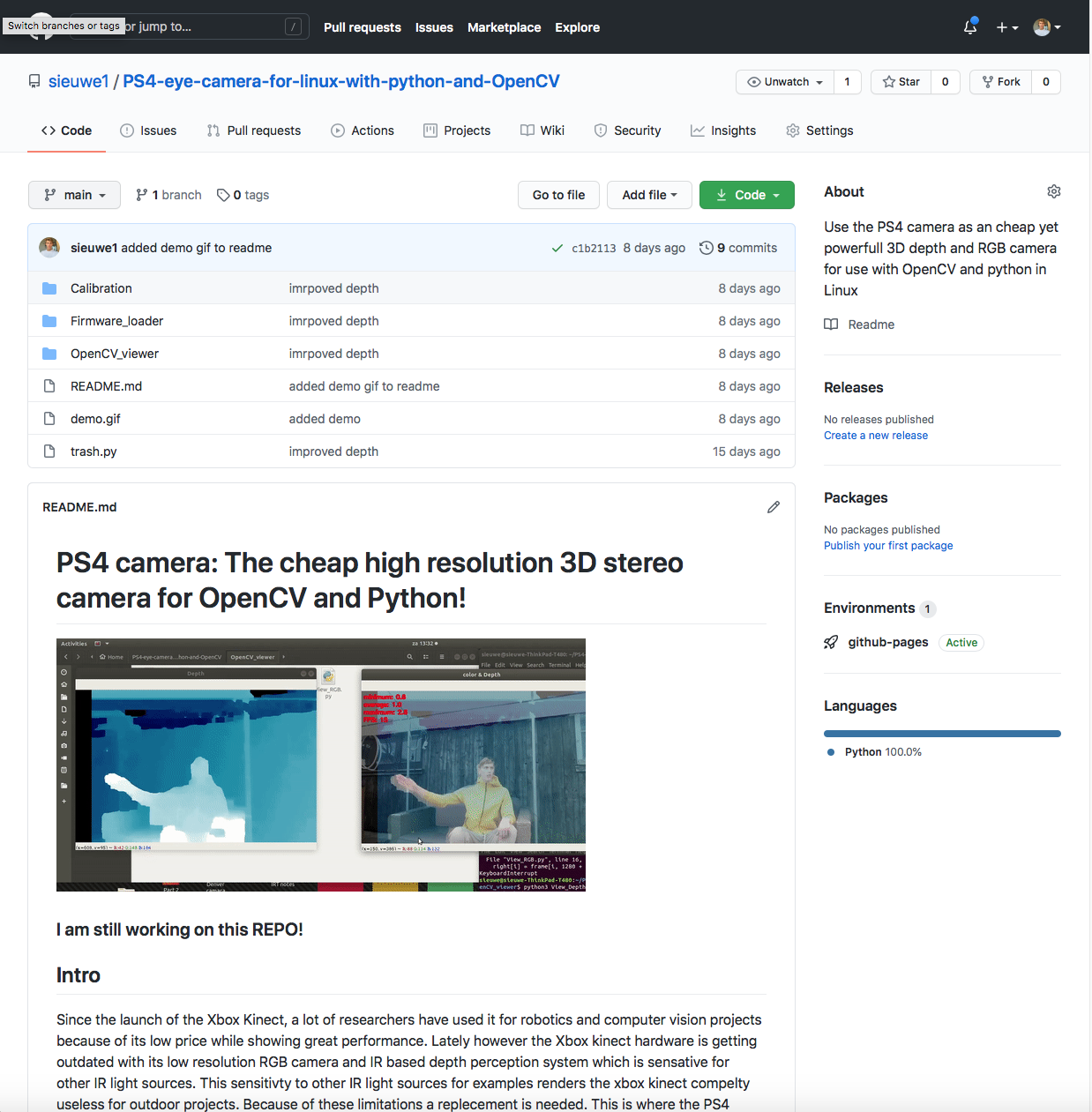The image size is (1092, 1112).
Task: Click the tag icon next to 0 tags
Action: coord(223,195)
